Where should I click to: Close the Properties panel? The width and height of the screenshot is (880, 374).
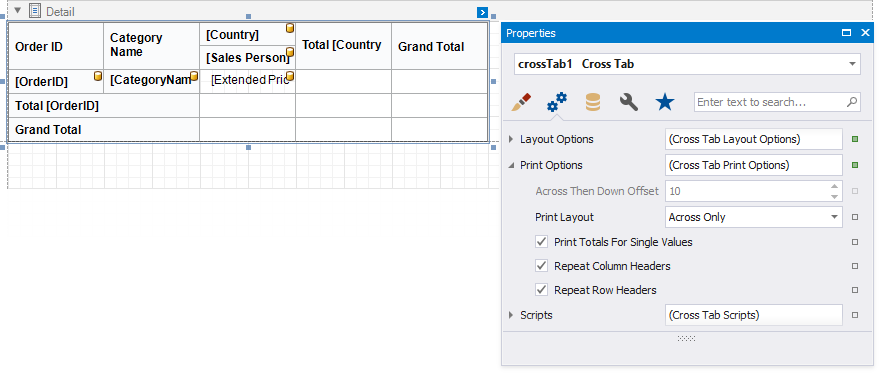865,33
